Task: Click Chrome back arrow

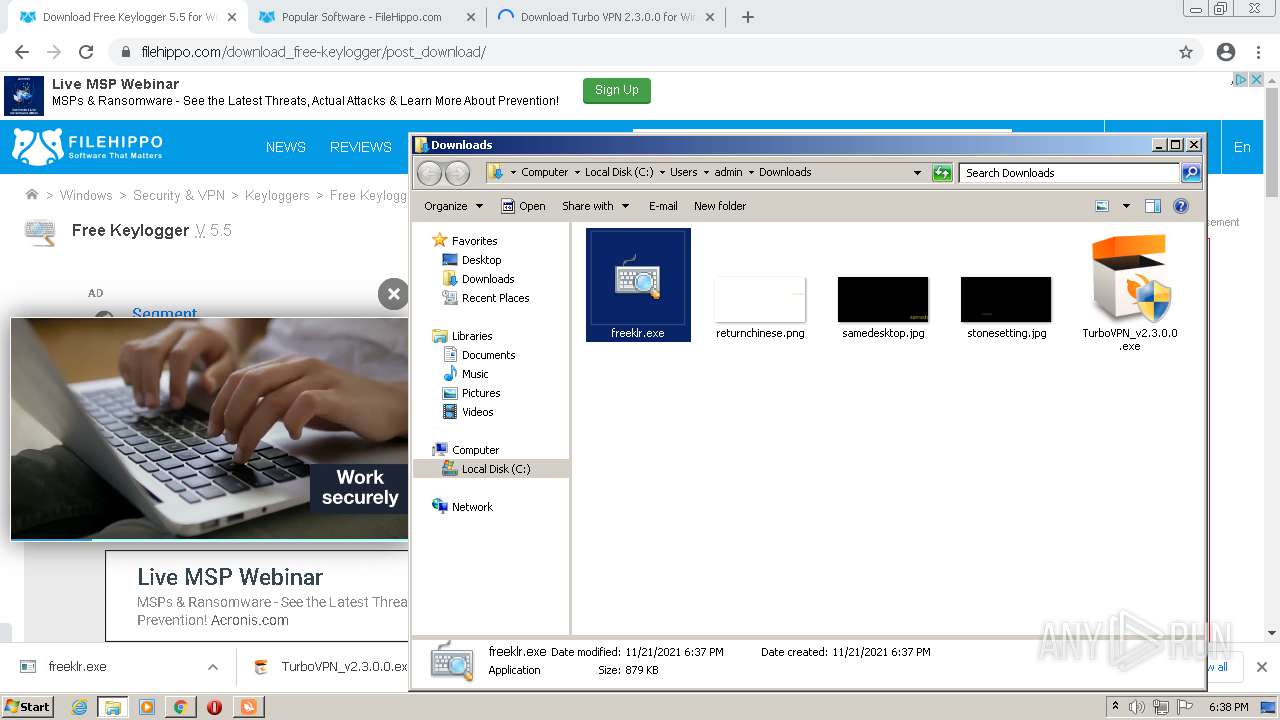Action: click(x=22, y=52)
